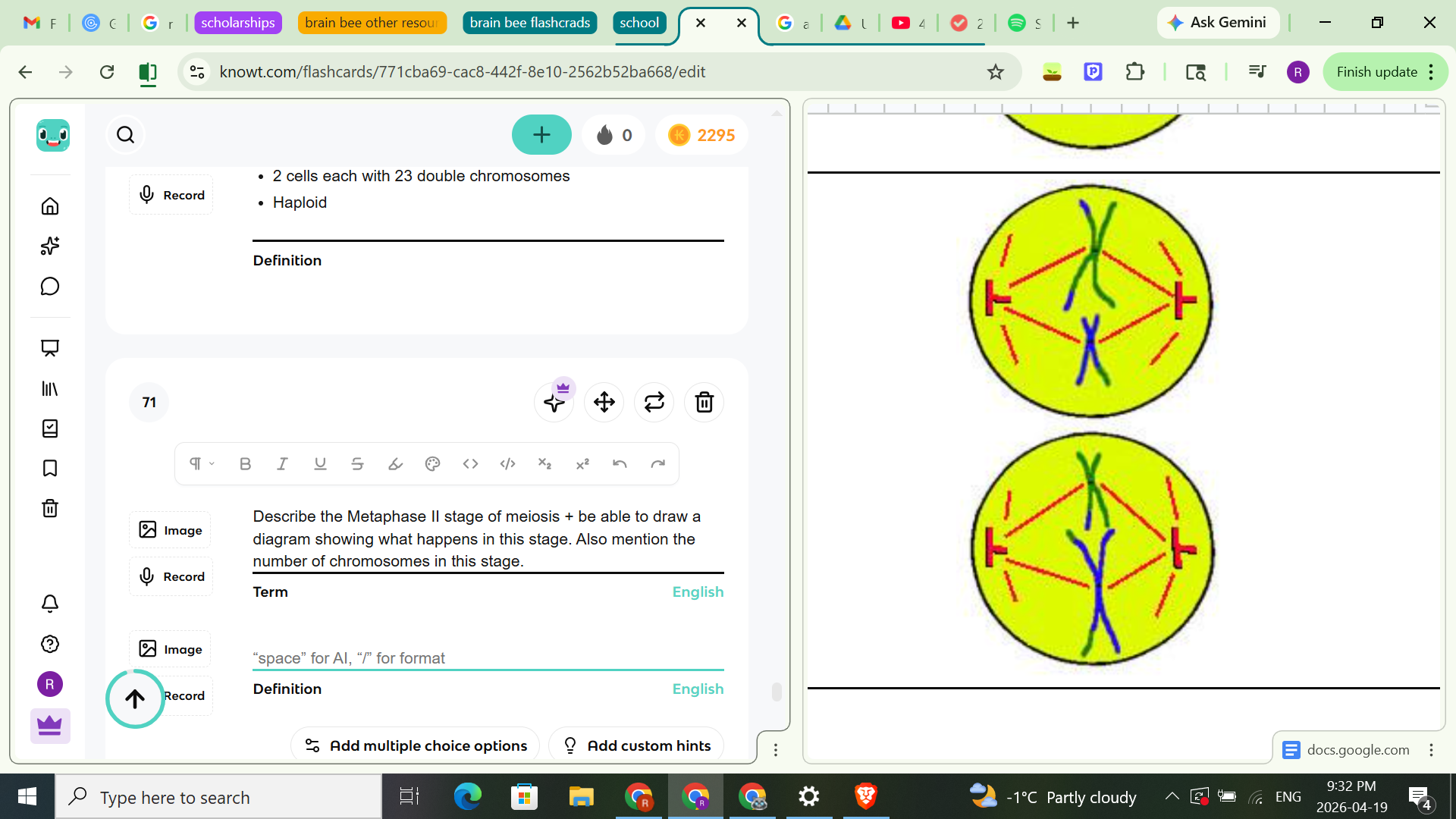Screen dimensions: 1456x819
Task: Apply subscript to the selected text
Action: [545, 463]
